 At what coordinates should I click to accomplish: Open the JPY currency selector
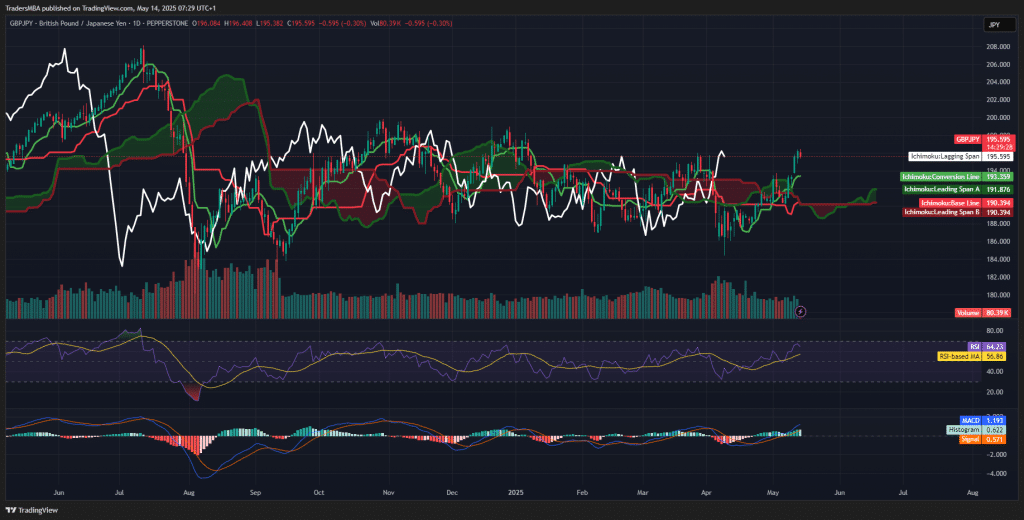994,24
